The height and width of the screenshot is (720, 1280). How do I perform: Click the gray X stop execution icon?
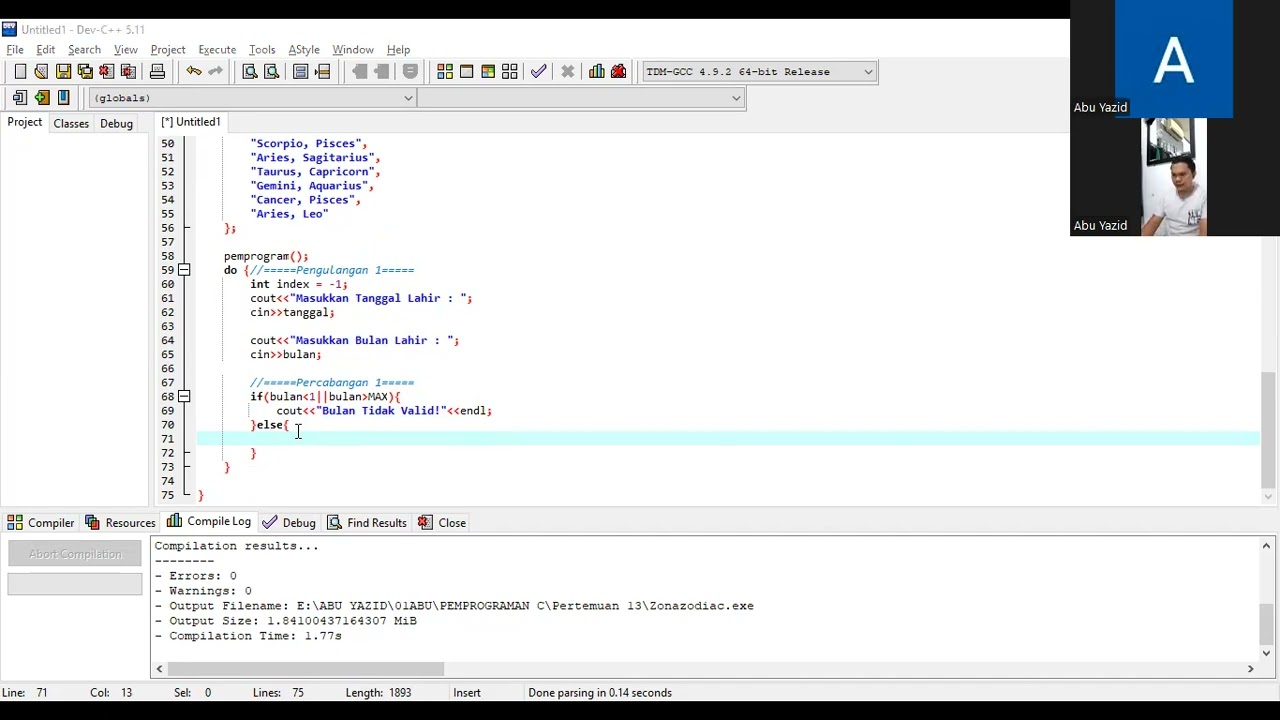pyautogui.click(x=568, y=71)
